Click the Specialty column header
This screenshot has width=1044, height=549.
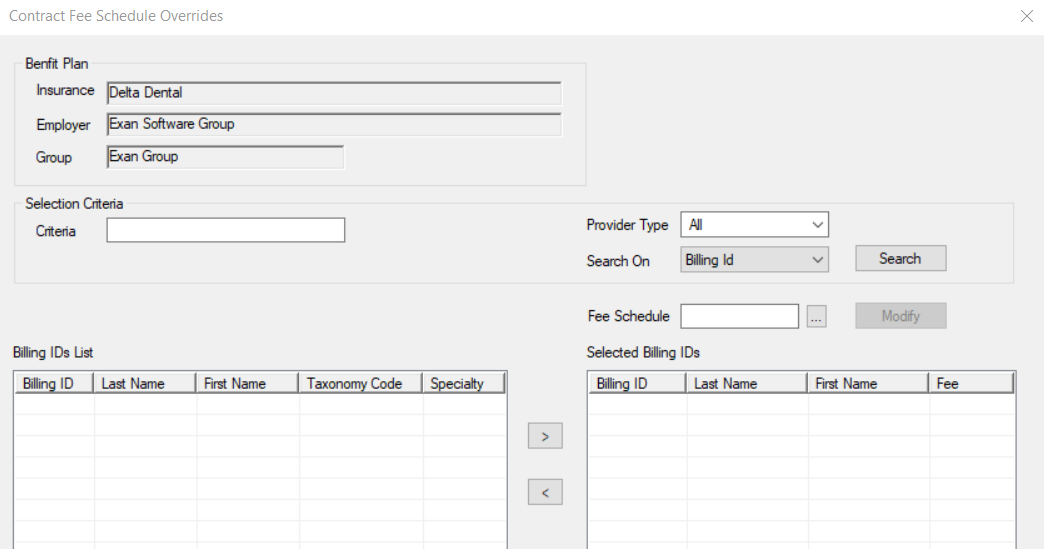coord(463,384)
